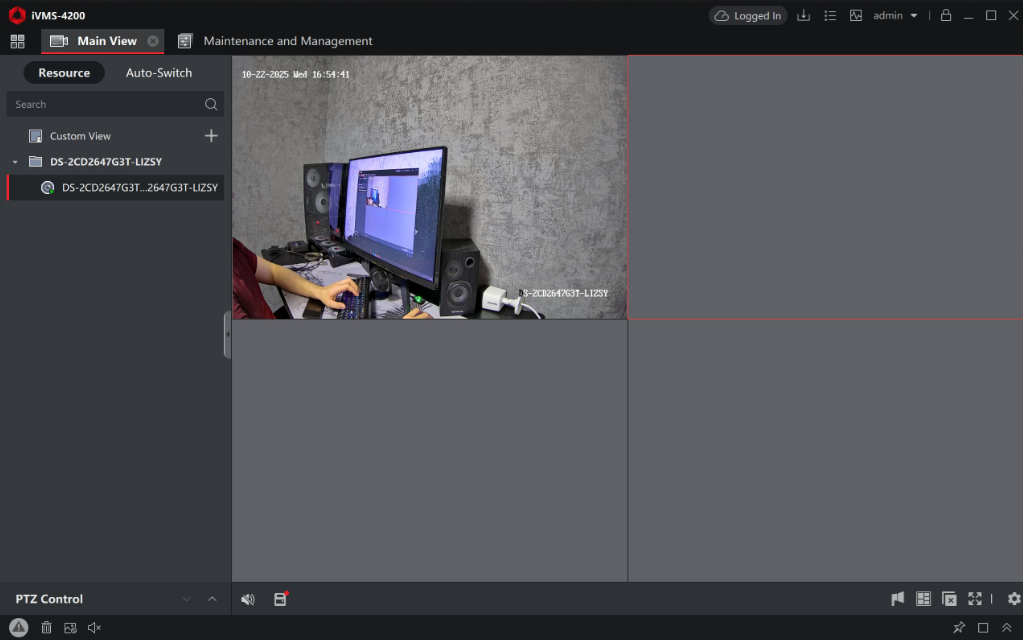This screenshot has width=1023, height=640.
Task: Expand the alarm panel double chevron
Action: (1007, 628)
